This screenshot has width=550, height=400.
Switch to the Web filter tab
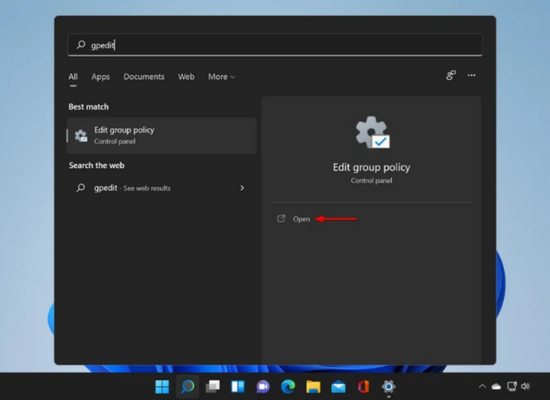(186, 76)
